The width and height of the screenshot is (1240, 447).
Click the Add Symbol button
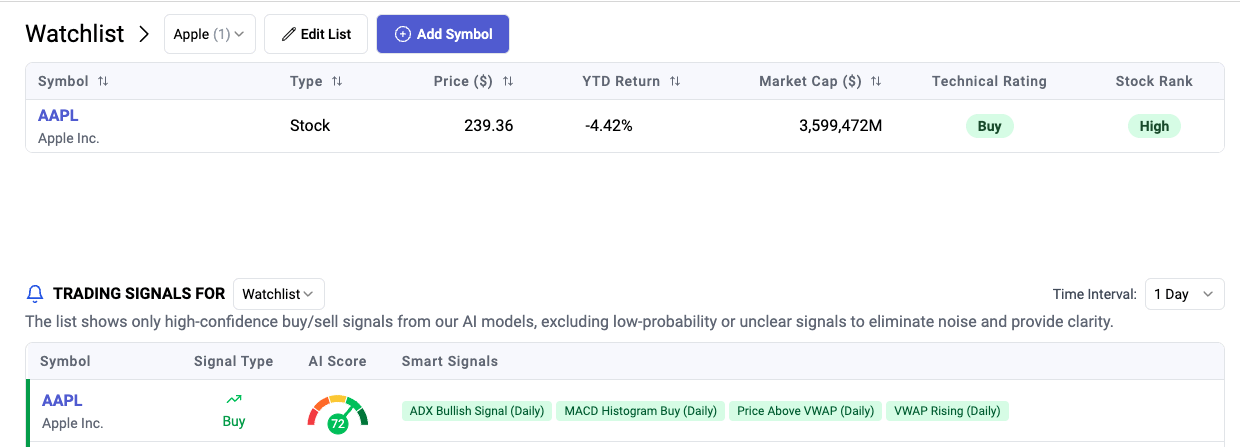[443, 34]
